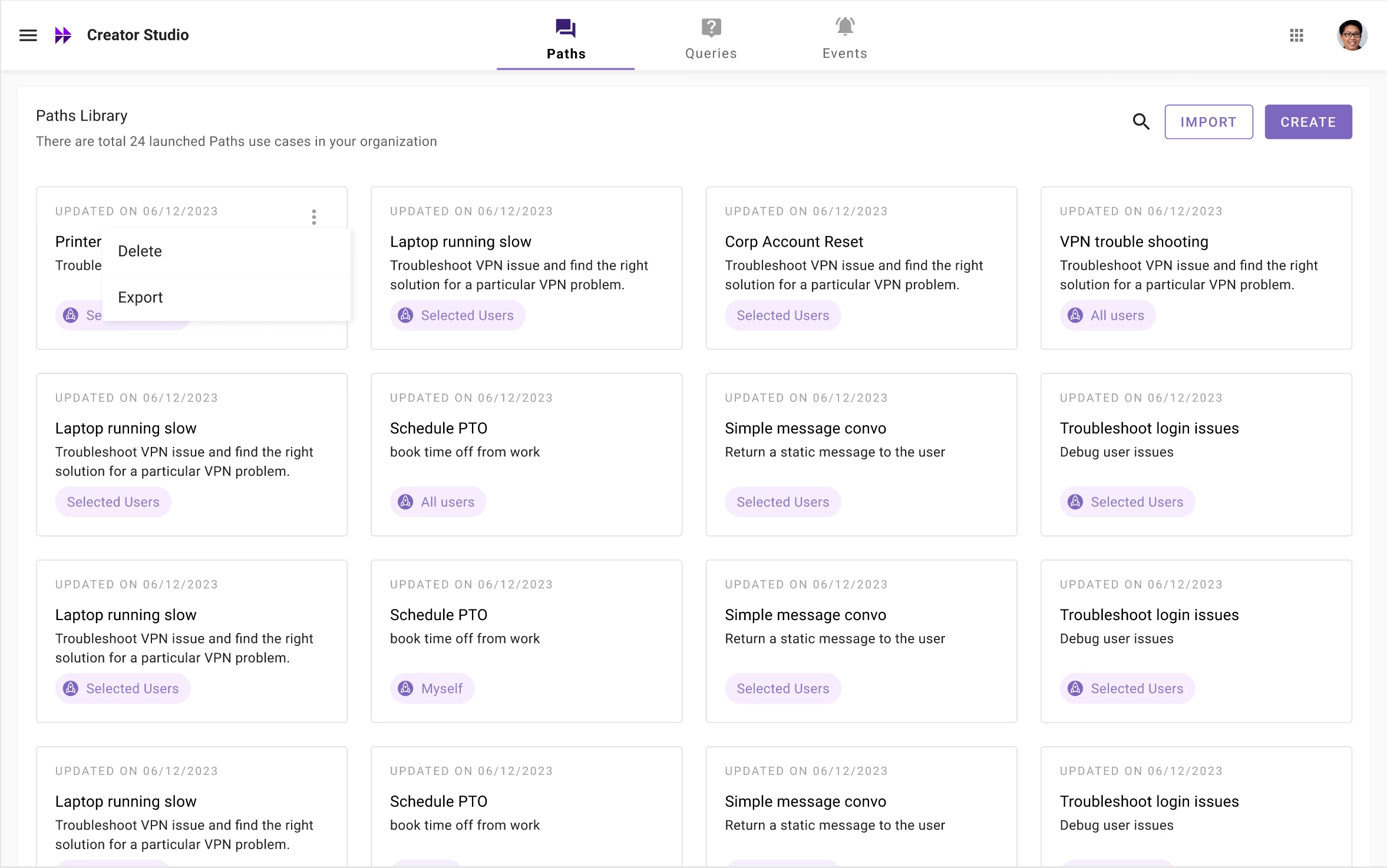Choose Export from the context menu
The height and width of the screenshot is (868, 1387).
tap(140, 297)
